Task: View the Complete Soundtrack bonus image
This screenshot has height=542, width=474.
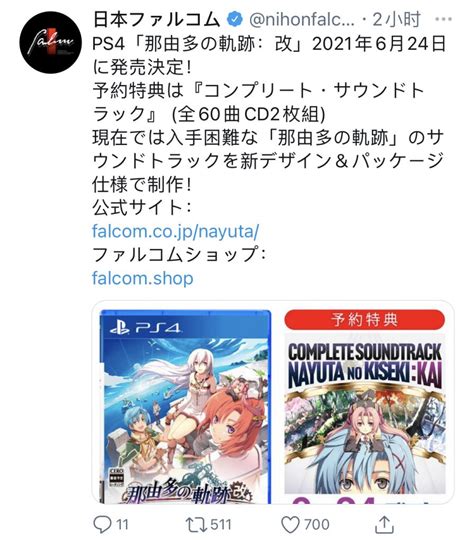Action: tap(364, 406)
